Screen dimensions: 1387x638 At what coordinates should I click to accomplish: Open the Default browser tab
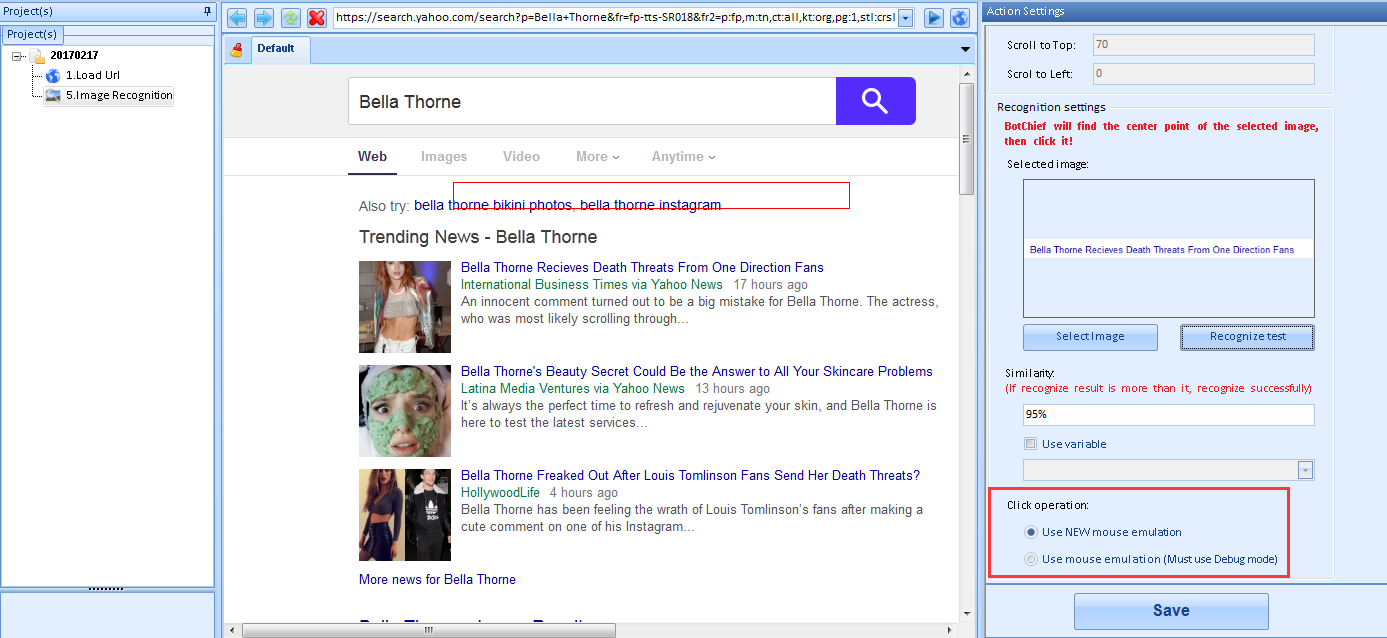[x=276, y=48]
